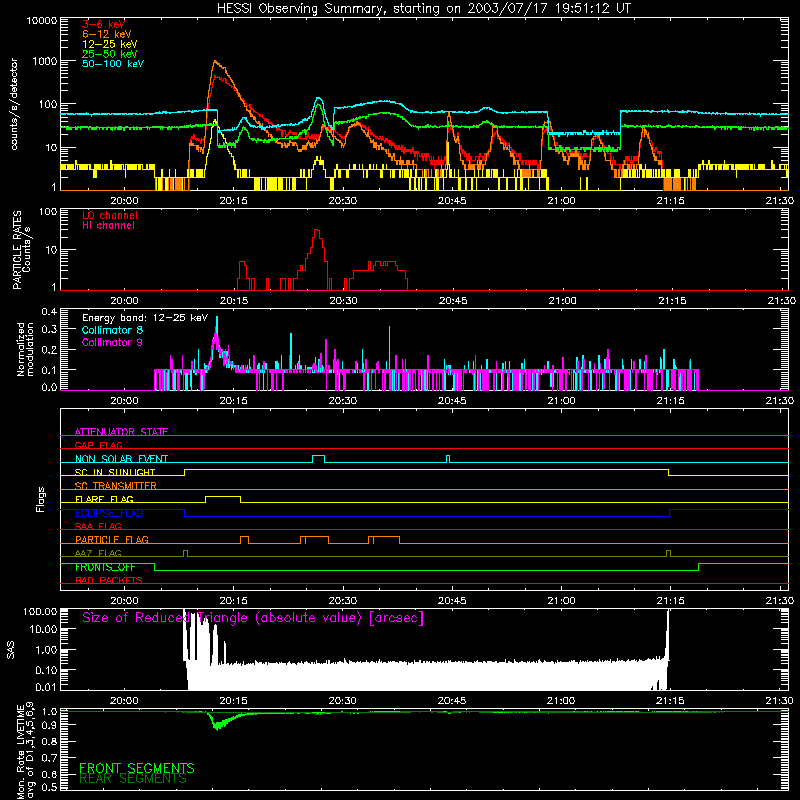Select the 25-50 keV legend label
This screenshot has height=800, width=800.
pyautogui.click(x=109, y=54)
